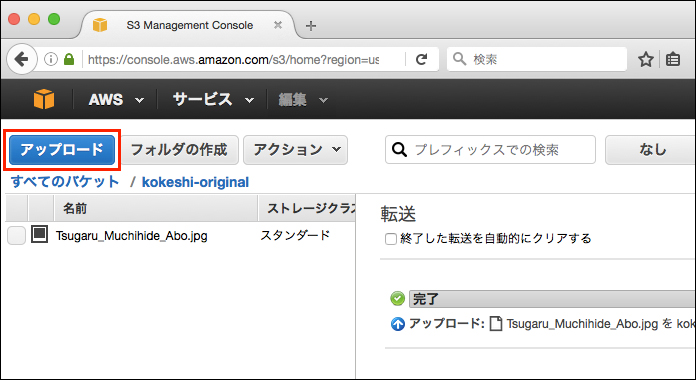Open the 編集 dropdown

[303, 100]
